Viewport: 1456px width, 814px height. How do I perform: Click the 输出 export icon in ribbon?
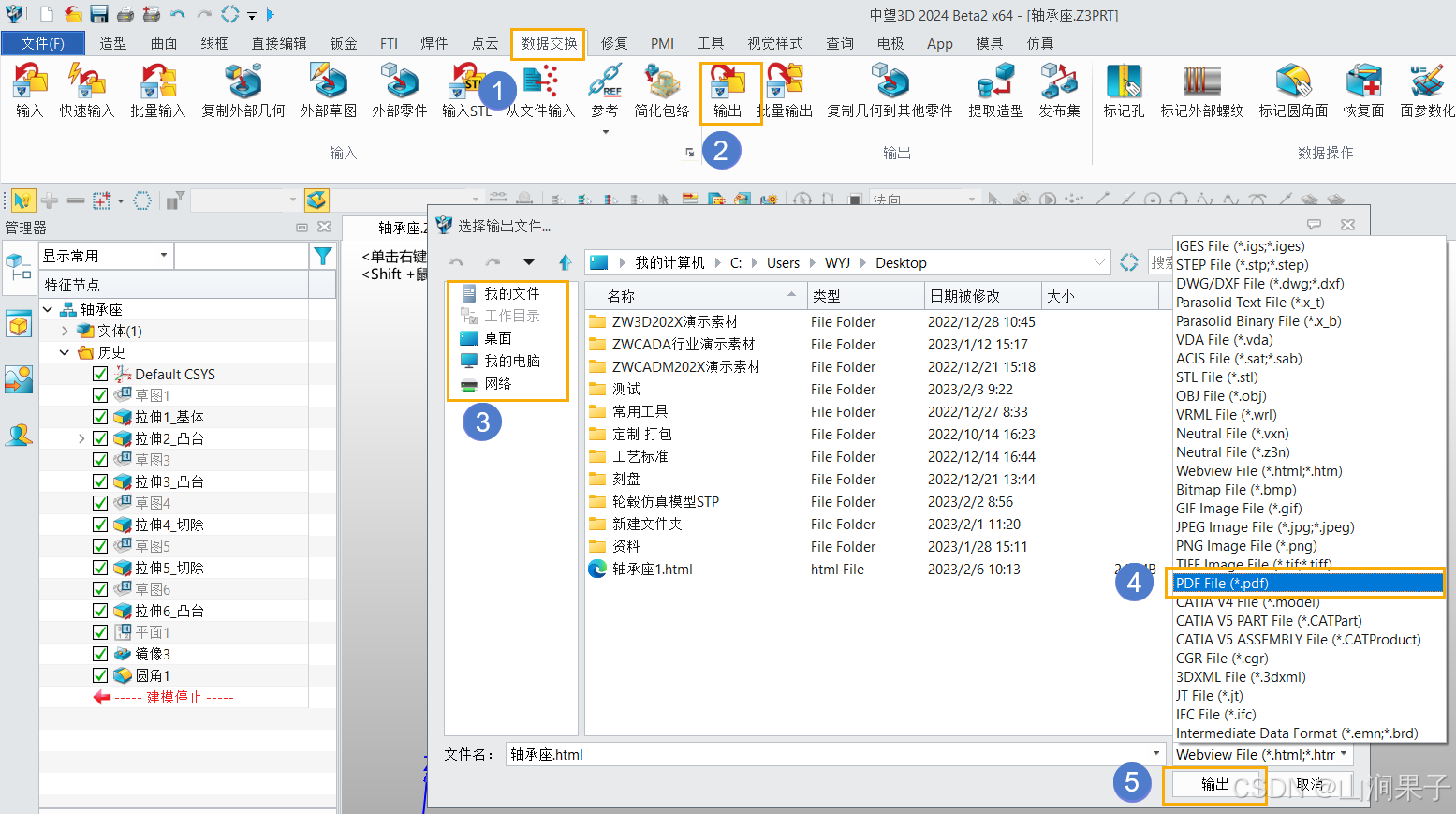click(728, 91)
